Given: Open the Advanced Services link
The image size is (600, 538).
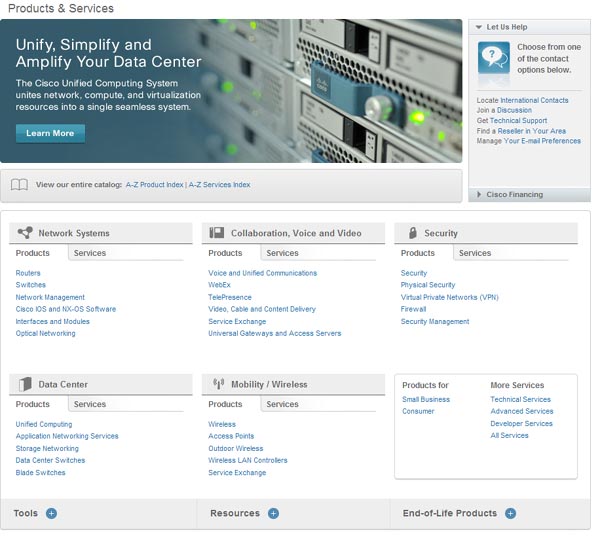Looking at the screenshot, I should pyautogui.click(x=522, y=411).
